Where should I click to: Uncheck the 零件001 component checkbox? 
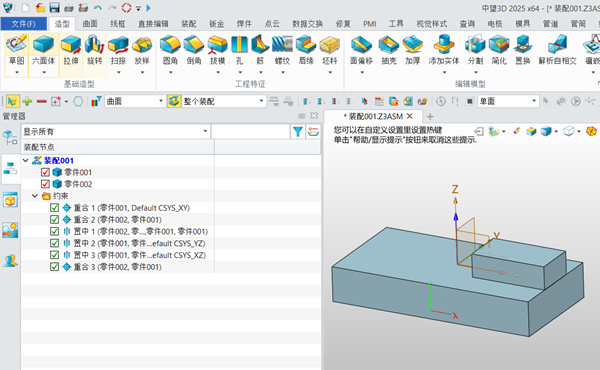click(x=45, y=172)
